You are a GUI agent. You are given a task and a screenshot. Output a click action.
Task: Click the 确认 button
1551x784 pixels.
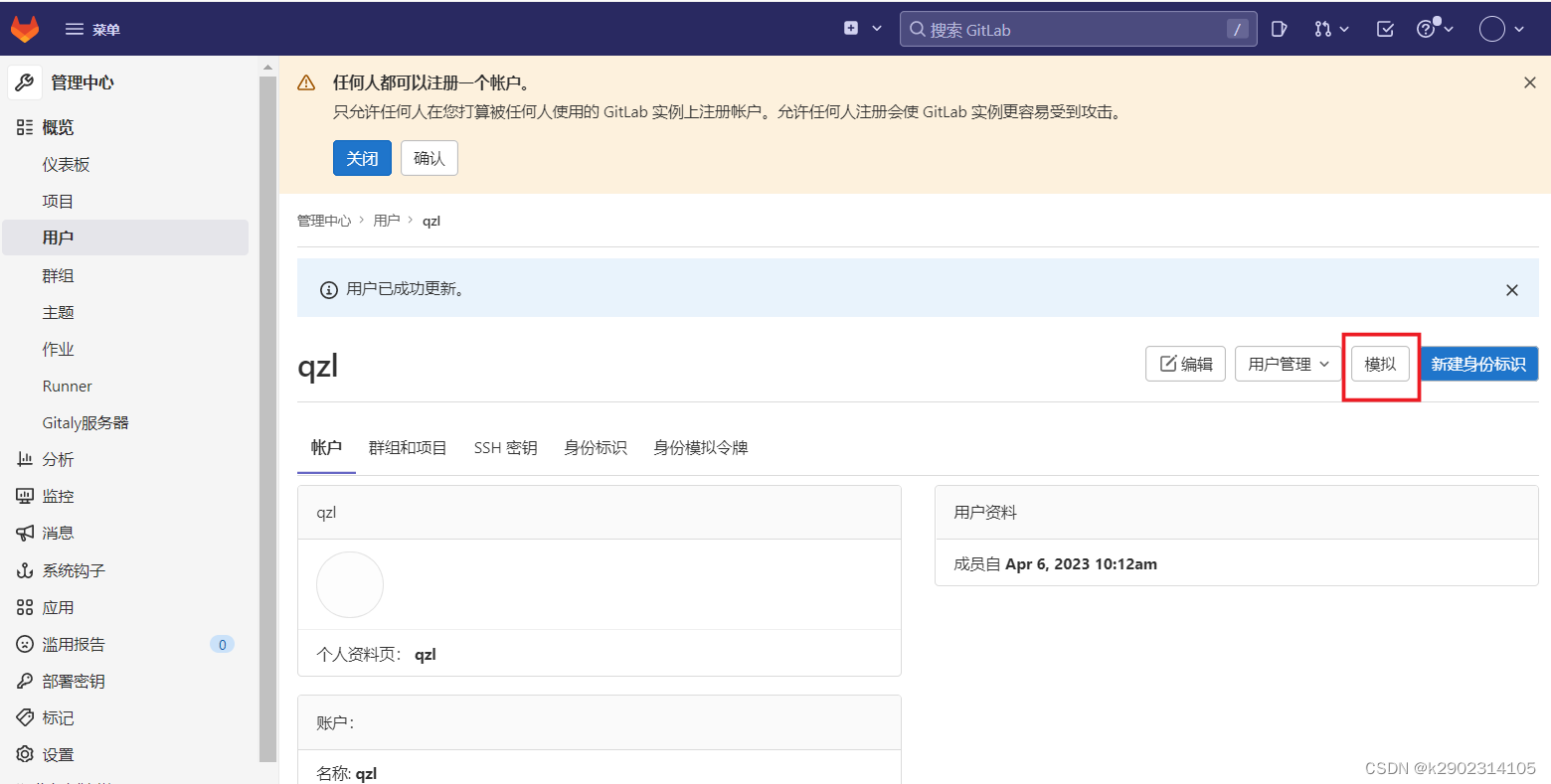(x=430, y=158)
